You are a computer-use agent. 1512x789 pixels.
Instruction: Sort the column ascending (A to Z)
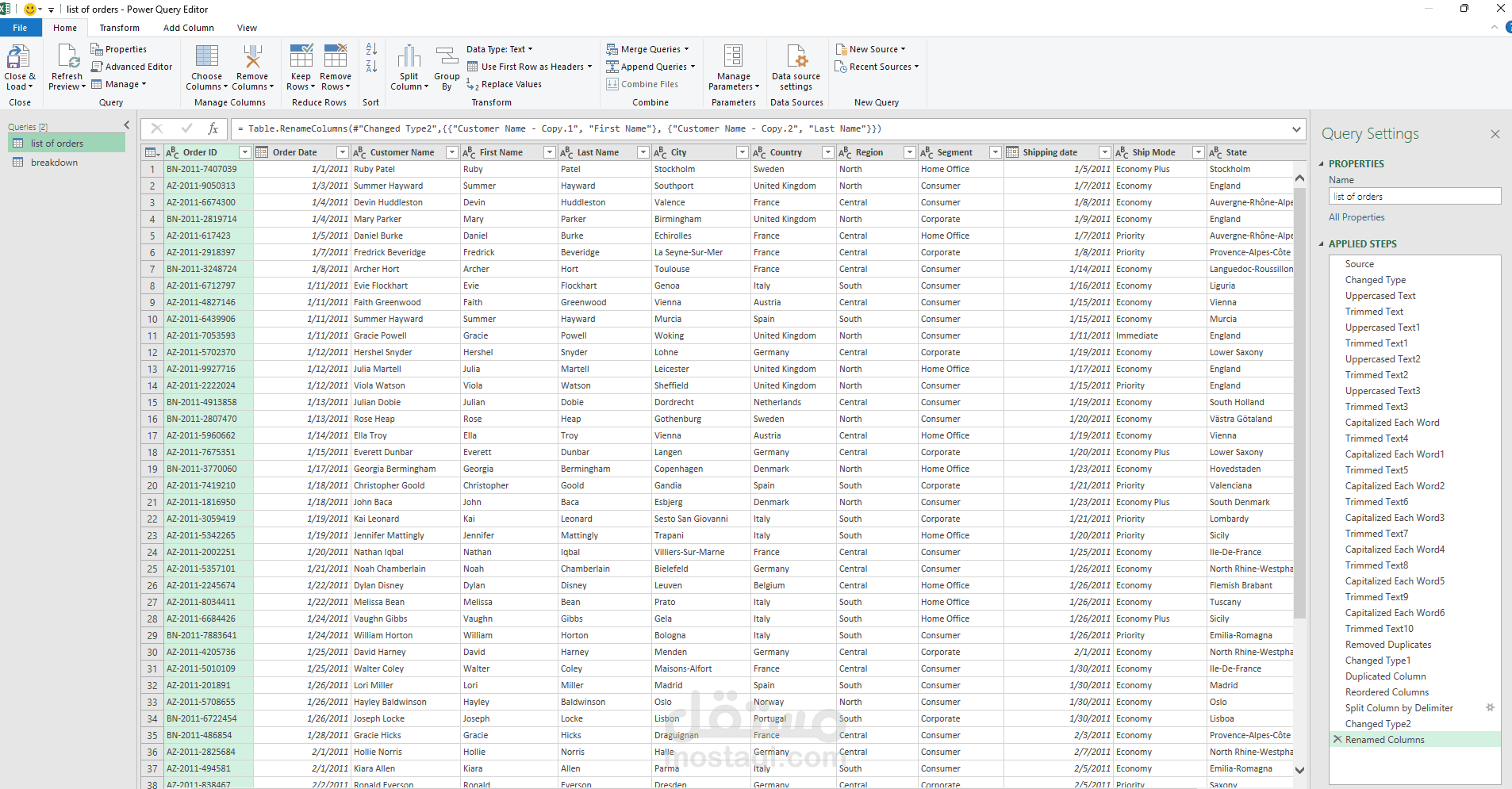click(x=371, y=49)
